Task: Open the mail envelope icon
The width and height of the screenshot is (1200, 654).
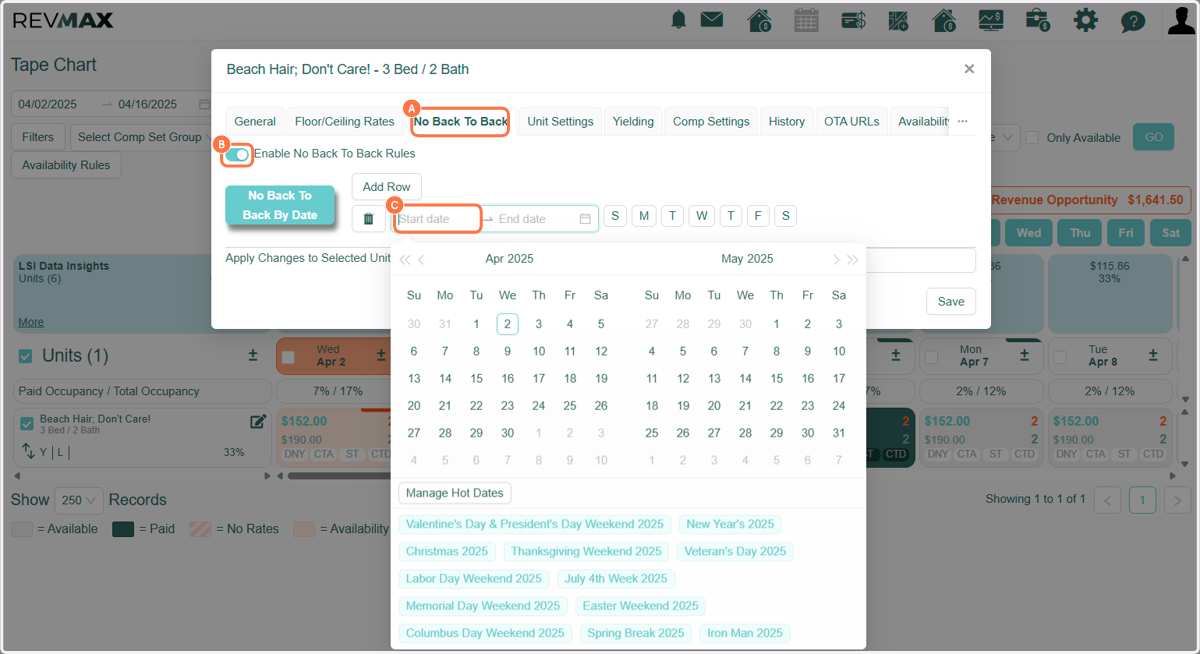Action: [x=712, y=19]
